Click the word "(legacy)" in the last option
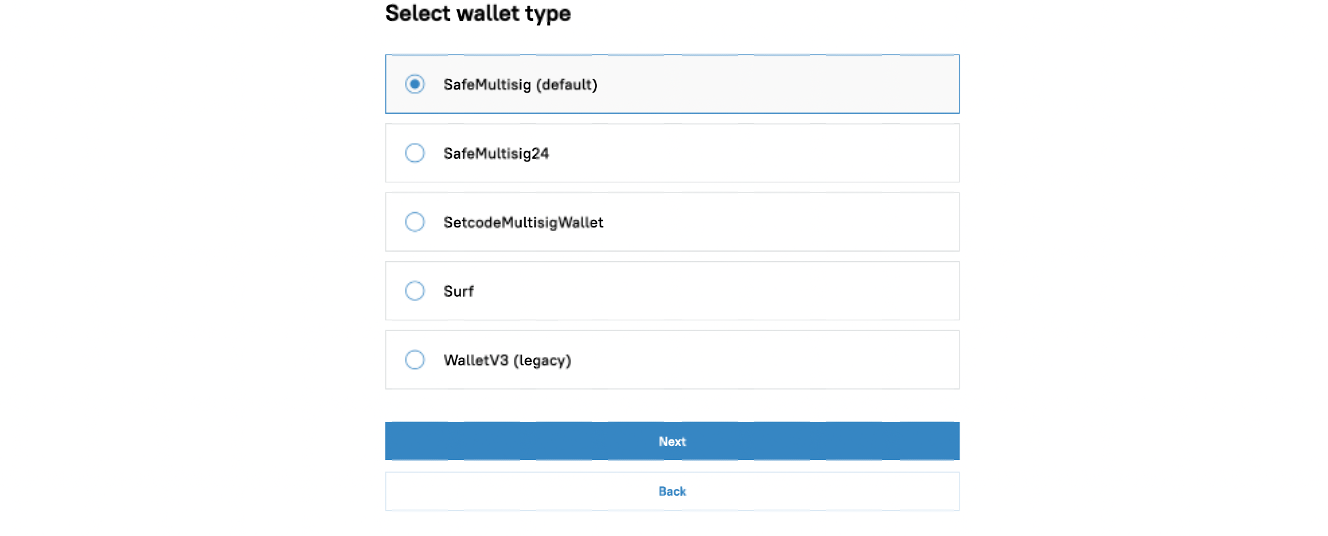Viewport: 1328px width, 536px height. (542, 360)
